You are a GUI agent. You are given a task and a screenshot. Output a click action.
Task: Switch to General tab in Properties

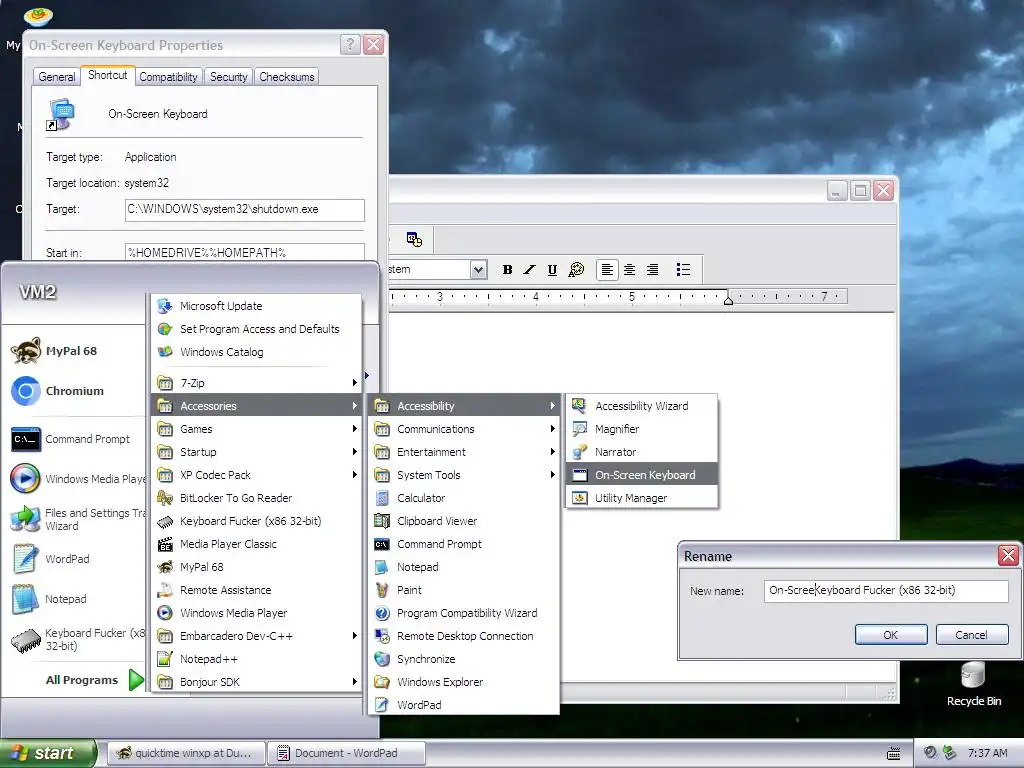[57, 77]
